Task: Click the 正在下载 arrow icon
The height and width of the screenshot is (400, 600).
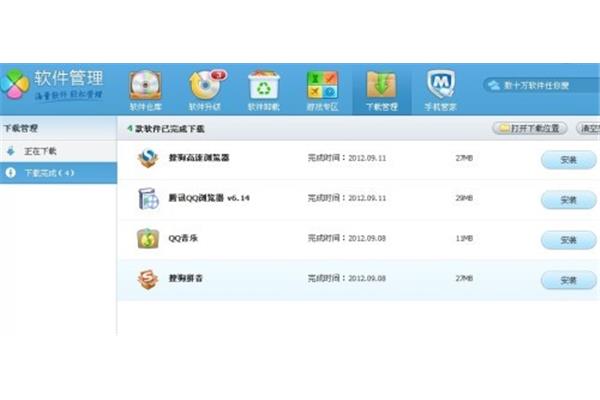Action: pos(11,151)
